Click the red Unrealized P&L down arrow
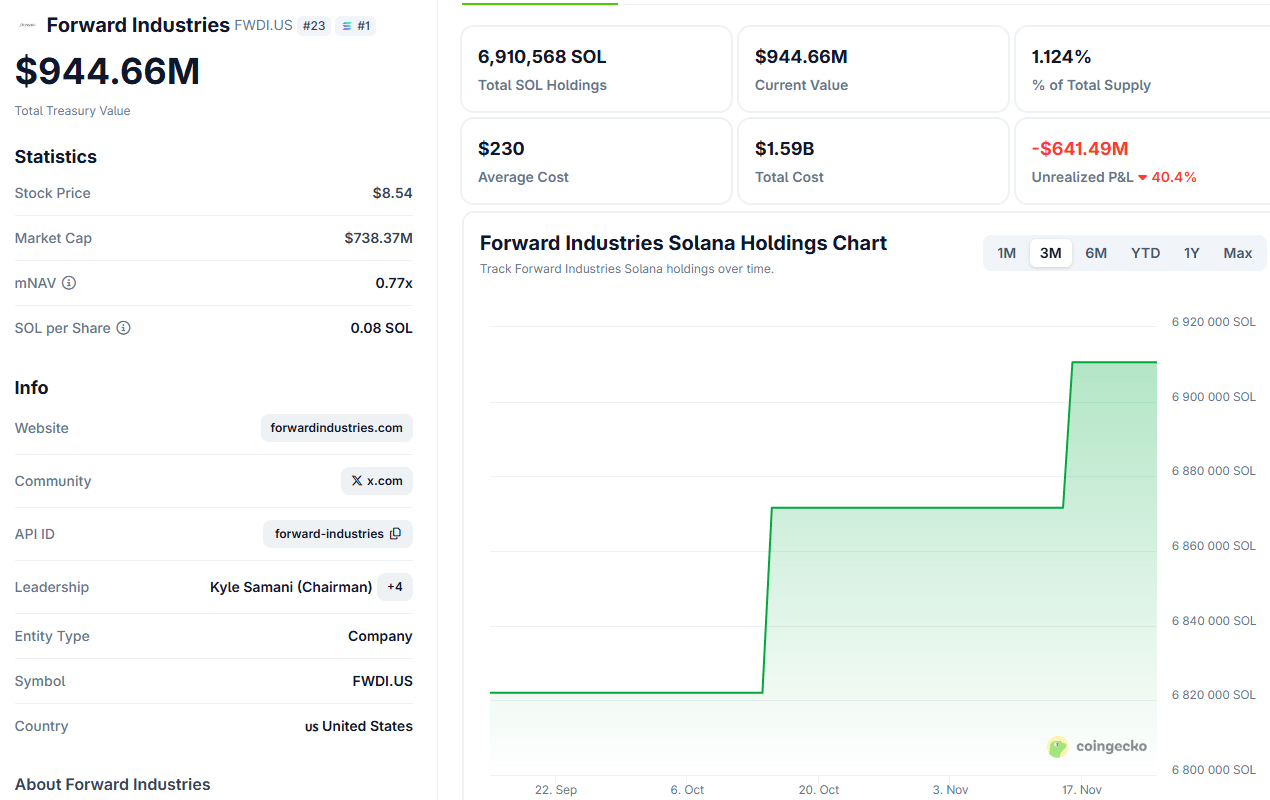 [x=1143, y=178]
